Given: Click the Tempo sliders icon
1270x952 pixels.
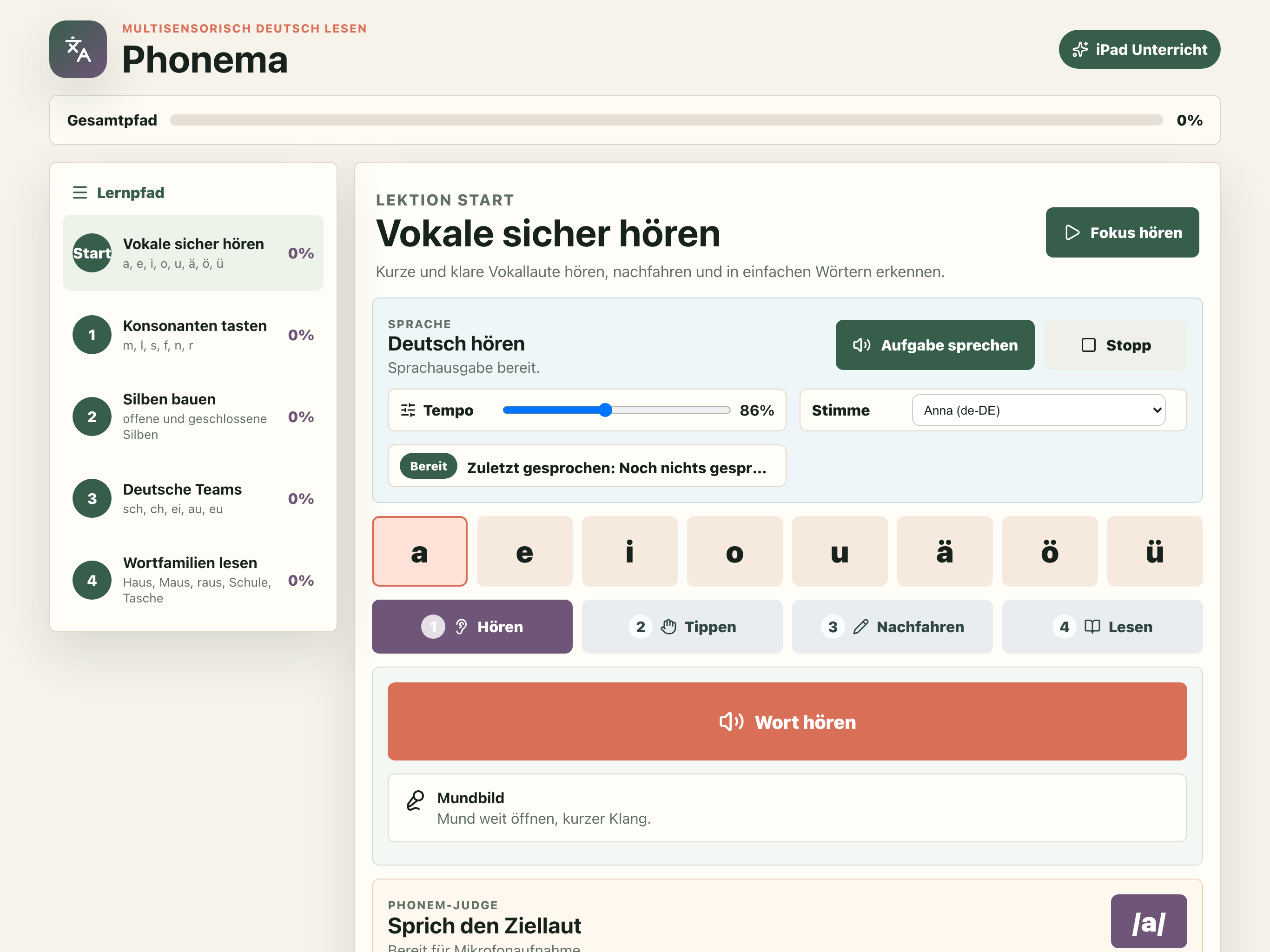Looking at the screenshot, I should click(408, 410).
